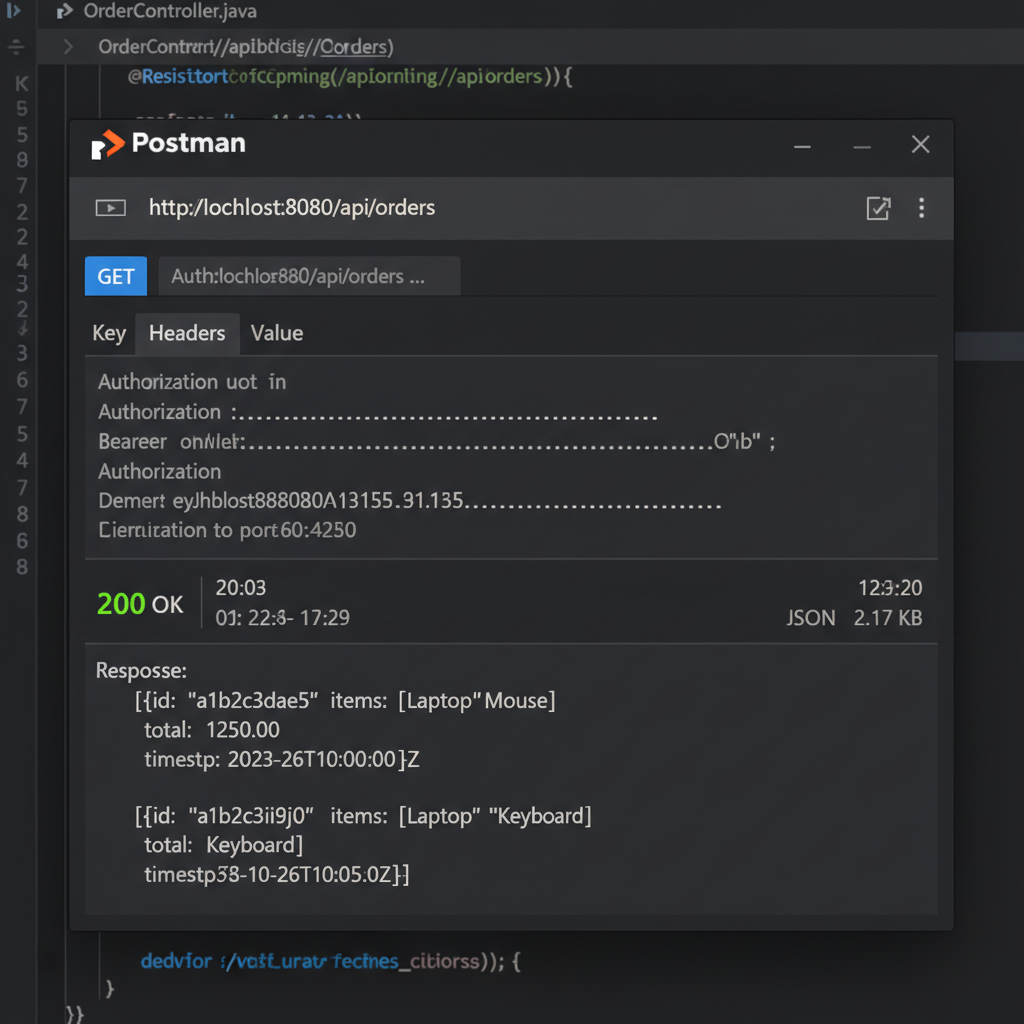Click the timestp38-10-26T10:05:0Z line
The image size is (1024, 1024).
point(277,874)
